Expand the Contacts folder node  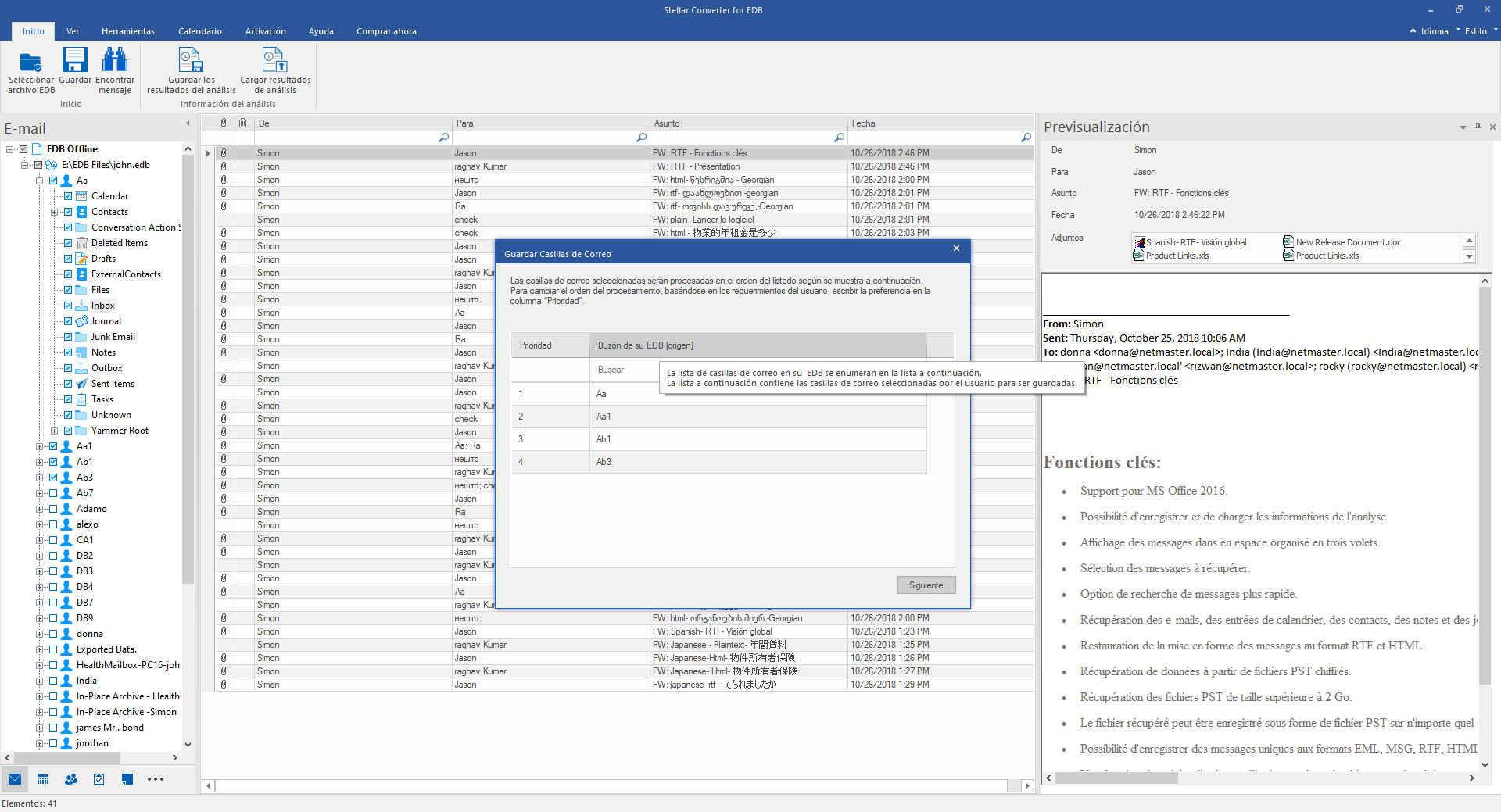pyautogui.click(x=54, y=212)
